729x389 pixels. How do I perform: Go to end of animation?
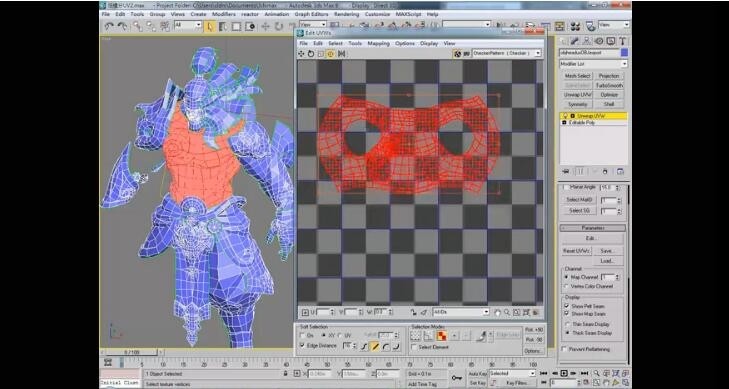(x=584, y=373)
